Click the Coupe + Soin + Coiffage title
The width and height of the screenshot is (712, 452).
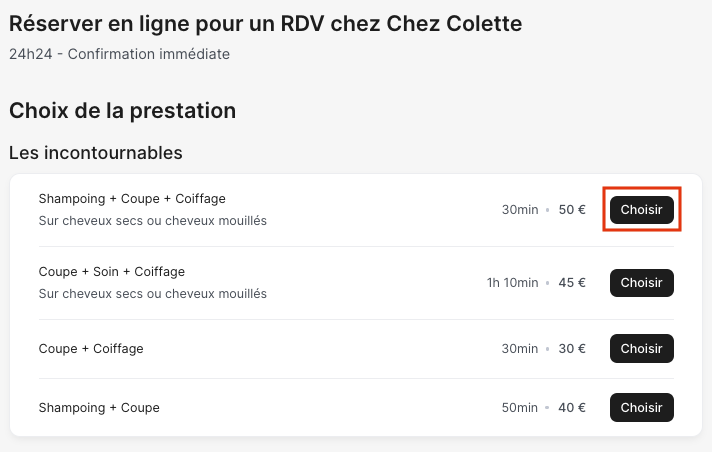[112, 272]
